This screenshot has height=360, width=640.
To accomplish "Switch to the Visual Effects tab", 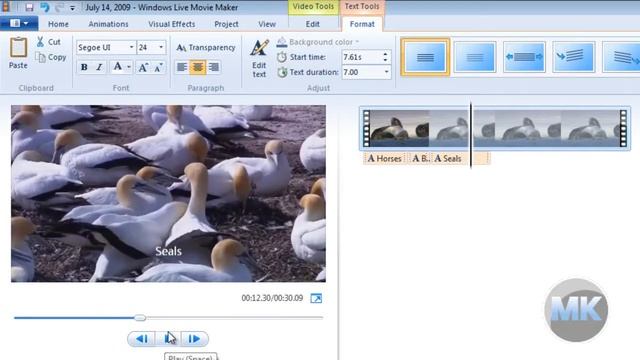I will click(x=171, y=24).
